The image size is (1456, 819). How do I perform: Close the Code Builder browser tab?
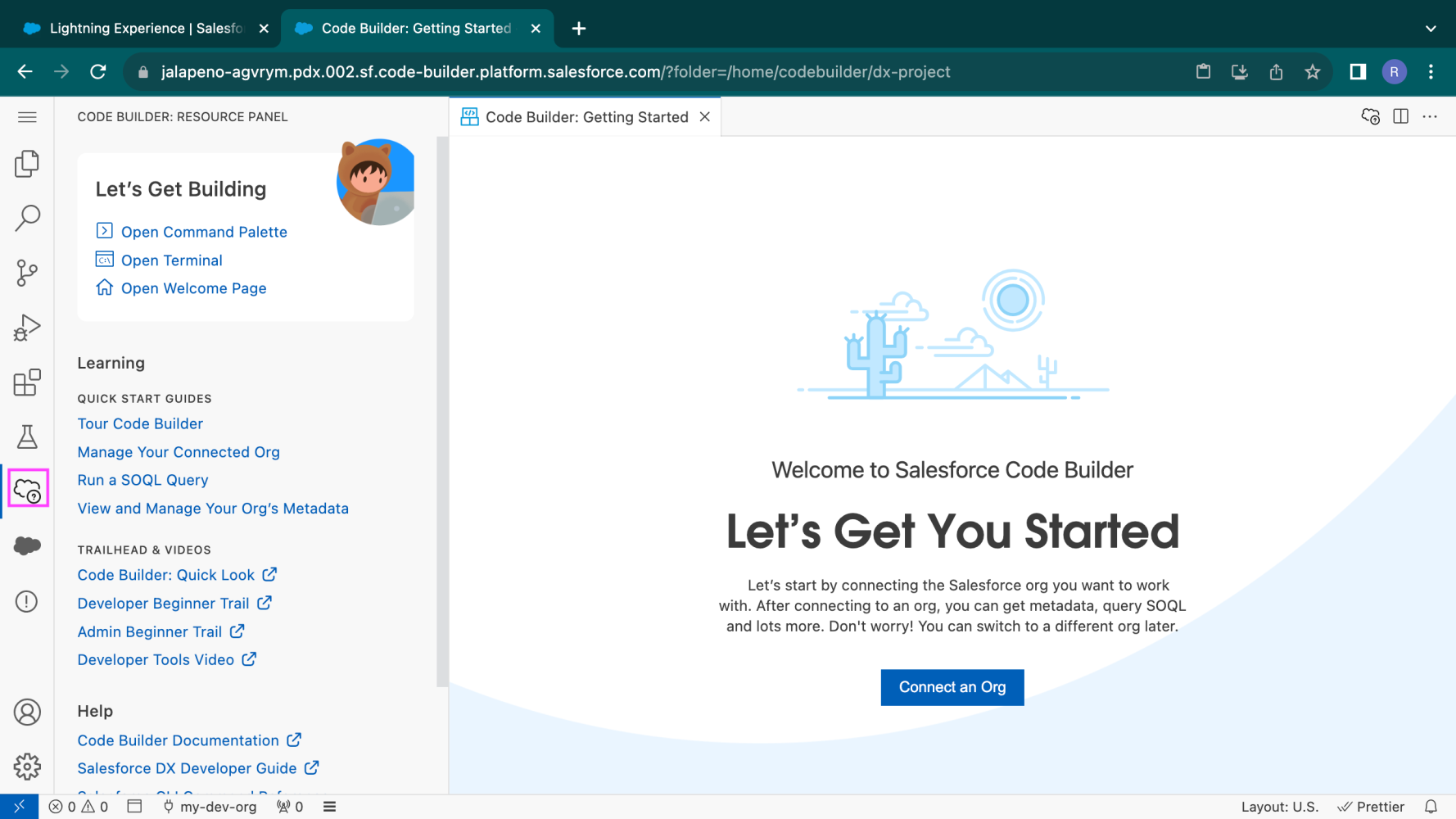pyautogui.click(x=536, y=28)
